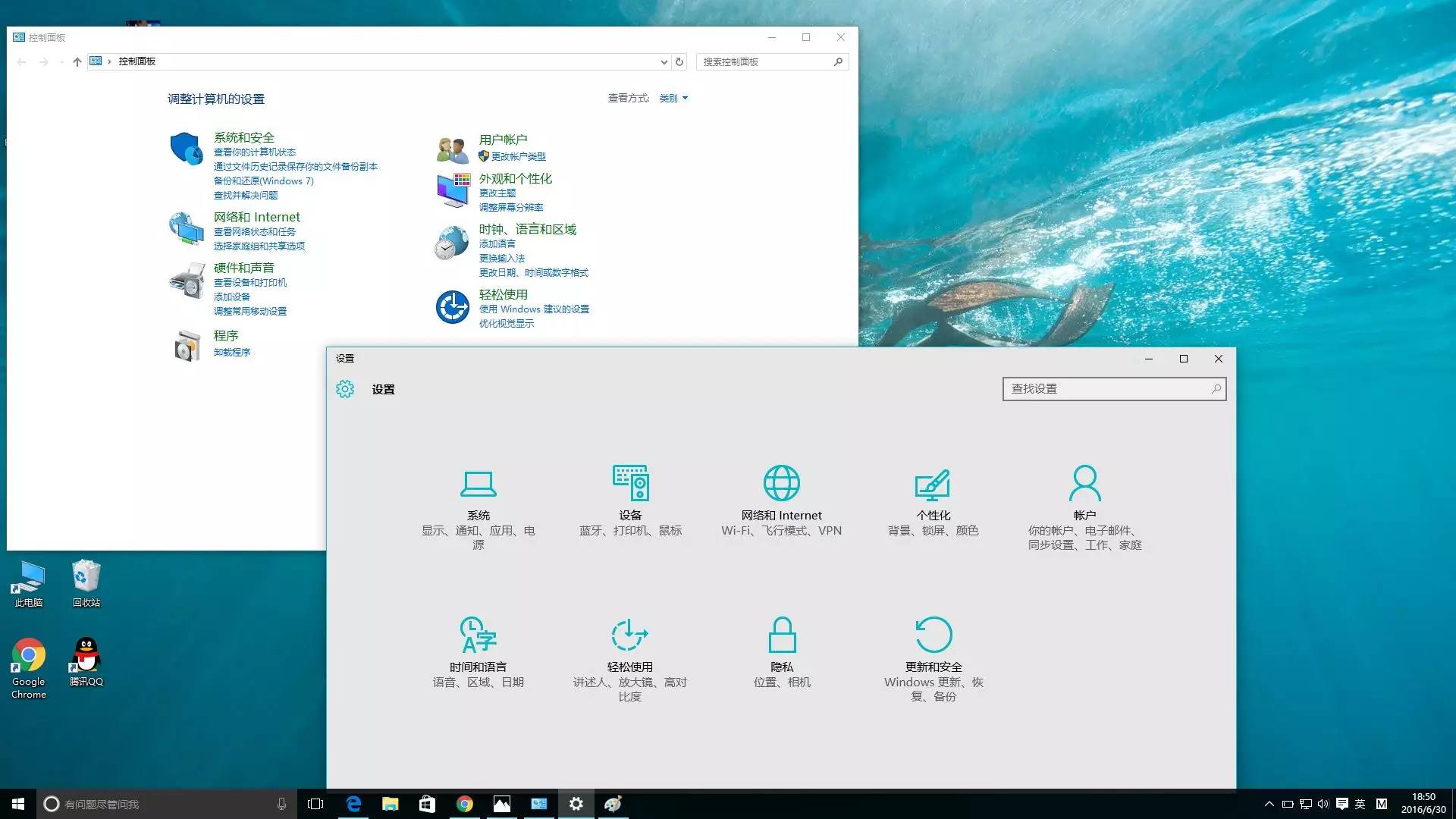Screen dimensions: 1456x819
Task: Open the Action Center notifications icon
Action: click(x=1341, y=804)
